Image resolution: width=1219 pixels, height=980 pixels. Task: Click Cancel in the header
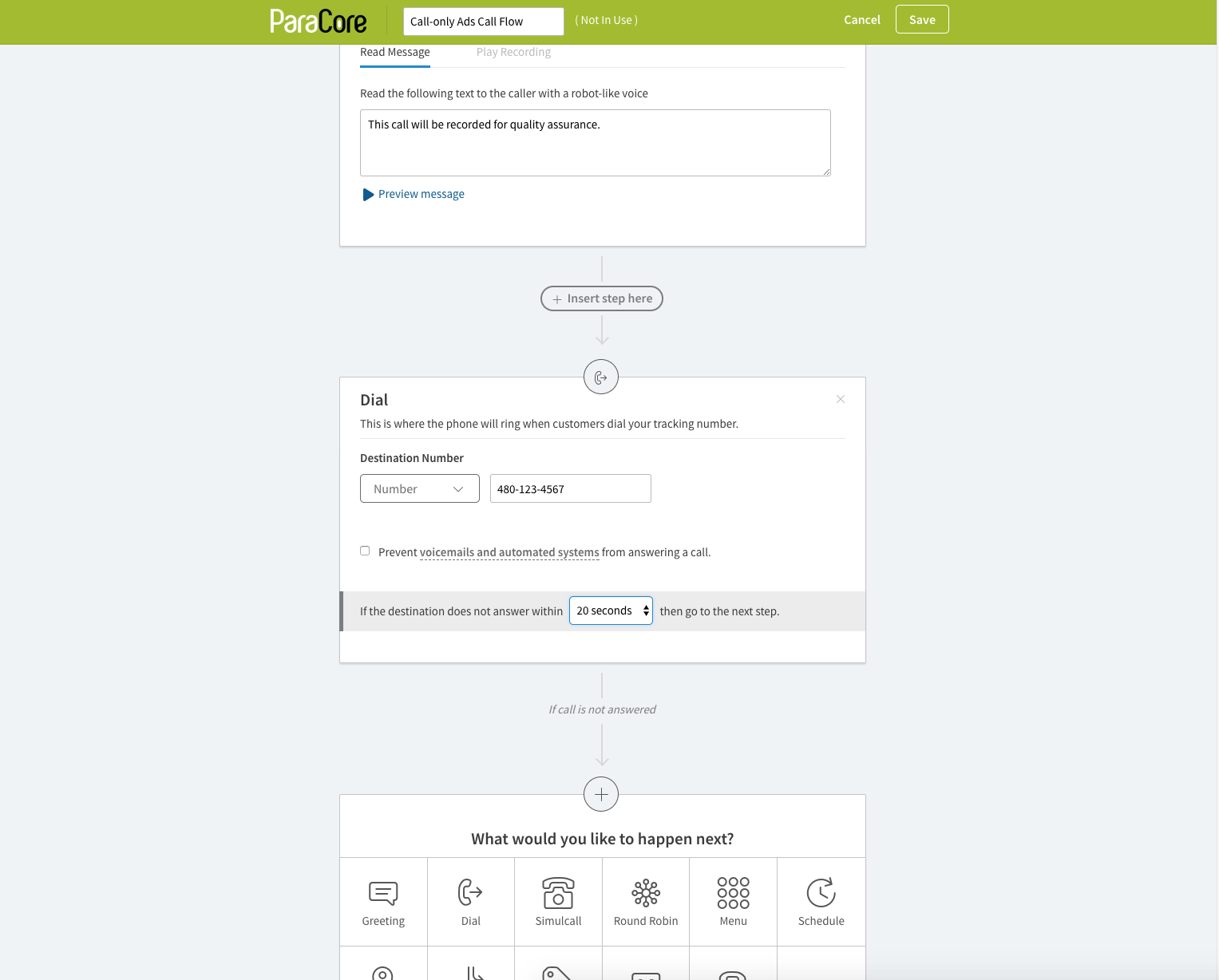(862, 20)
